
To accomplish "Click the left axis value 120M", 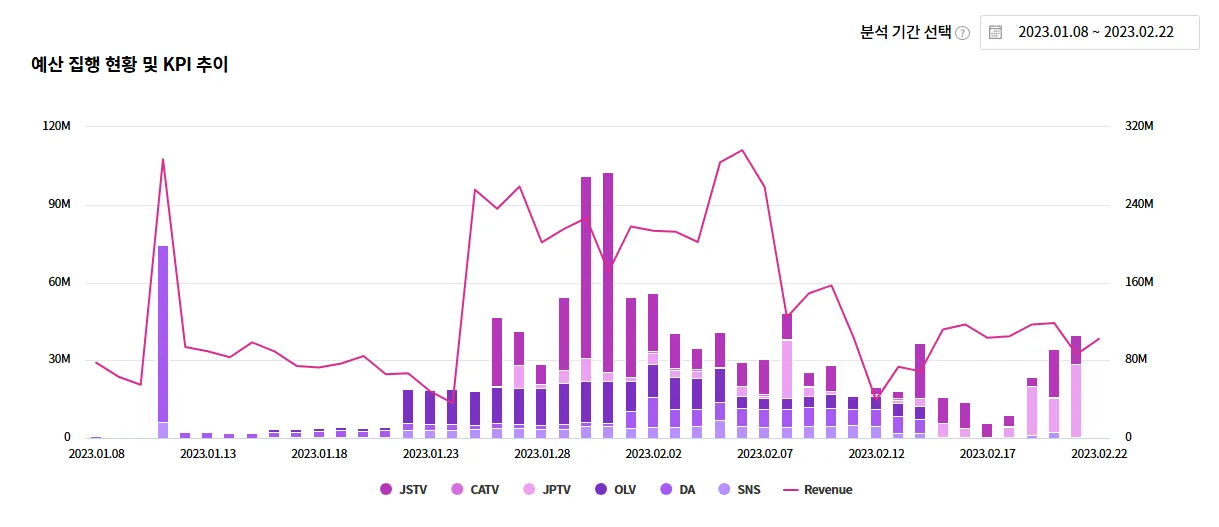I will [57, 127].
